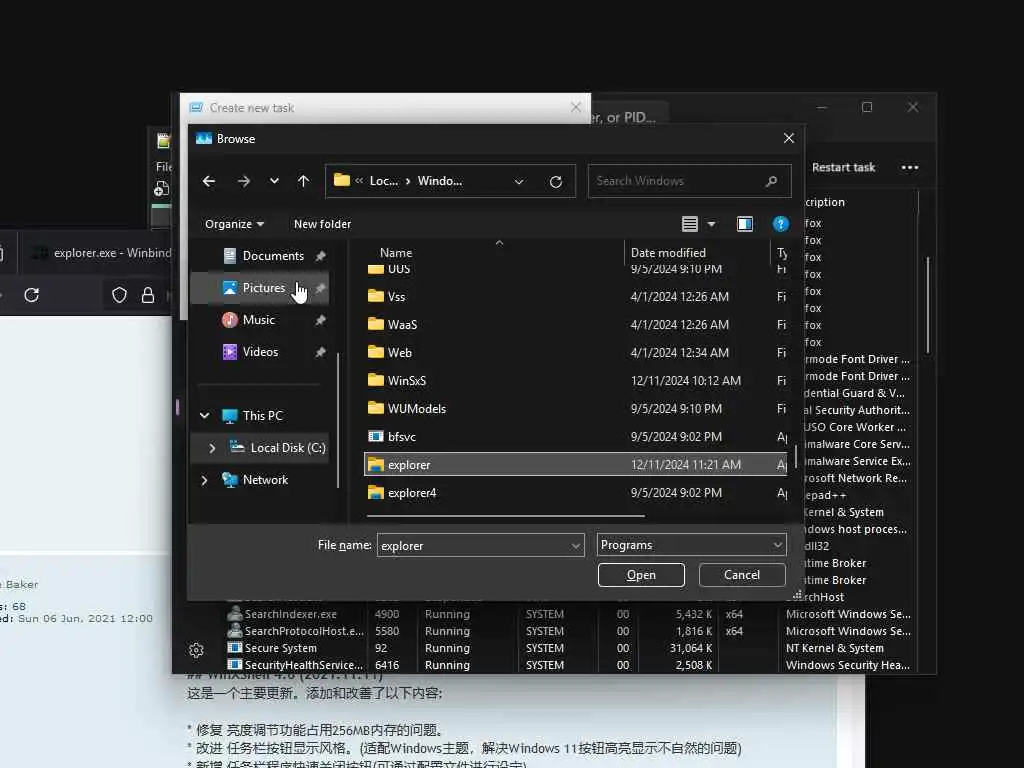Open Task Manager more options menu
1024x768 pixels.
[x=910, y=168]
